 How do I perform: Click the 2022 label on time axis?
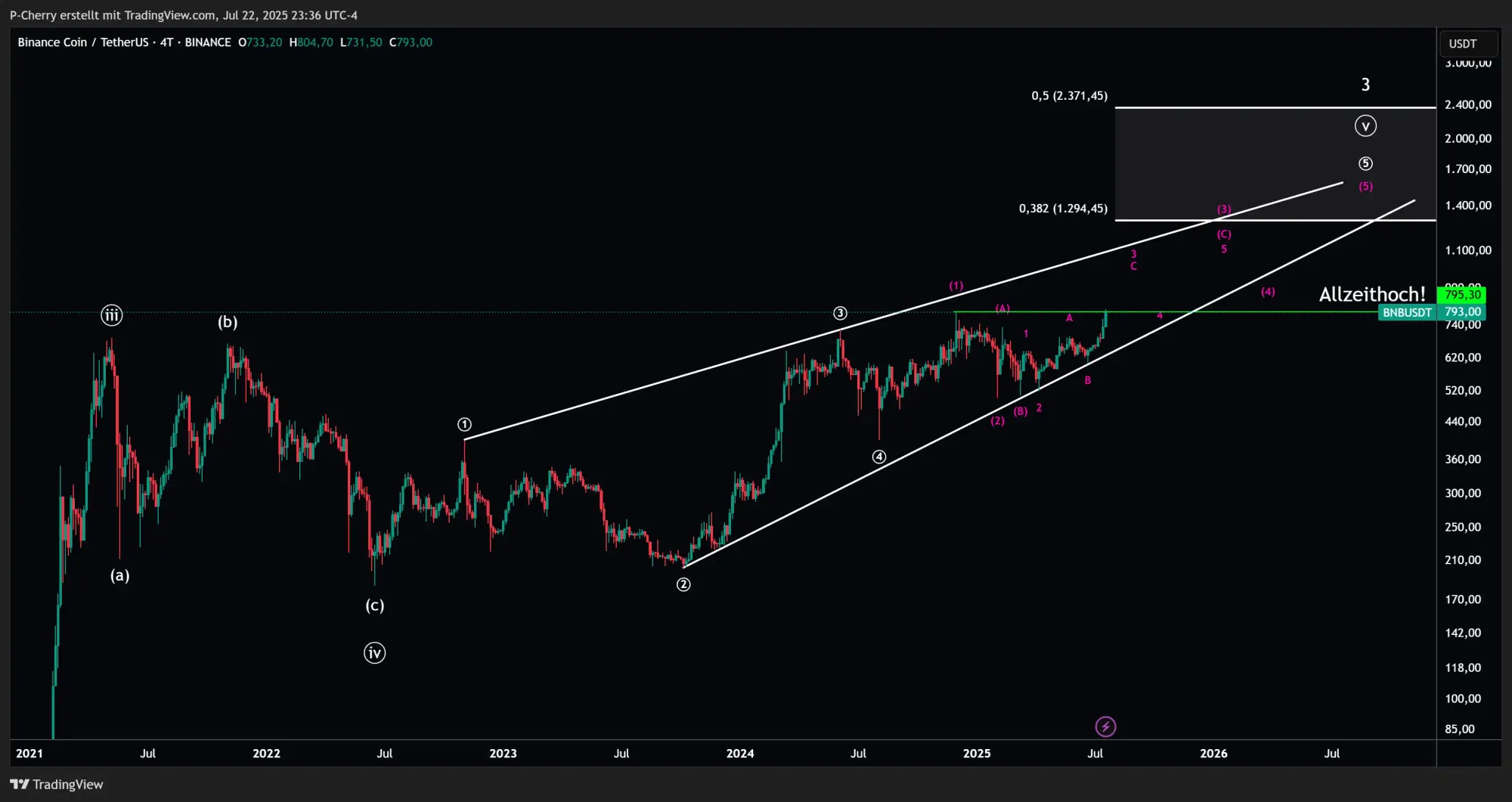pyautogui.click(x=266, y=754)
